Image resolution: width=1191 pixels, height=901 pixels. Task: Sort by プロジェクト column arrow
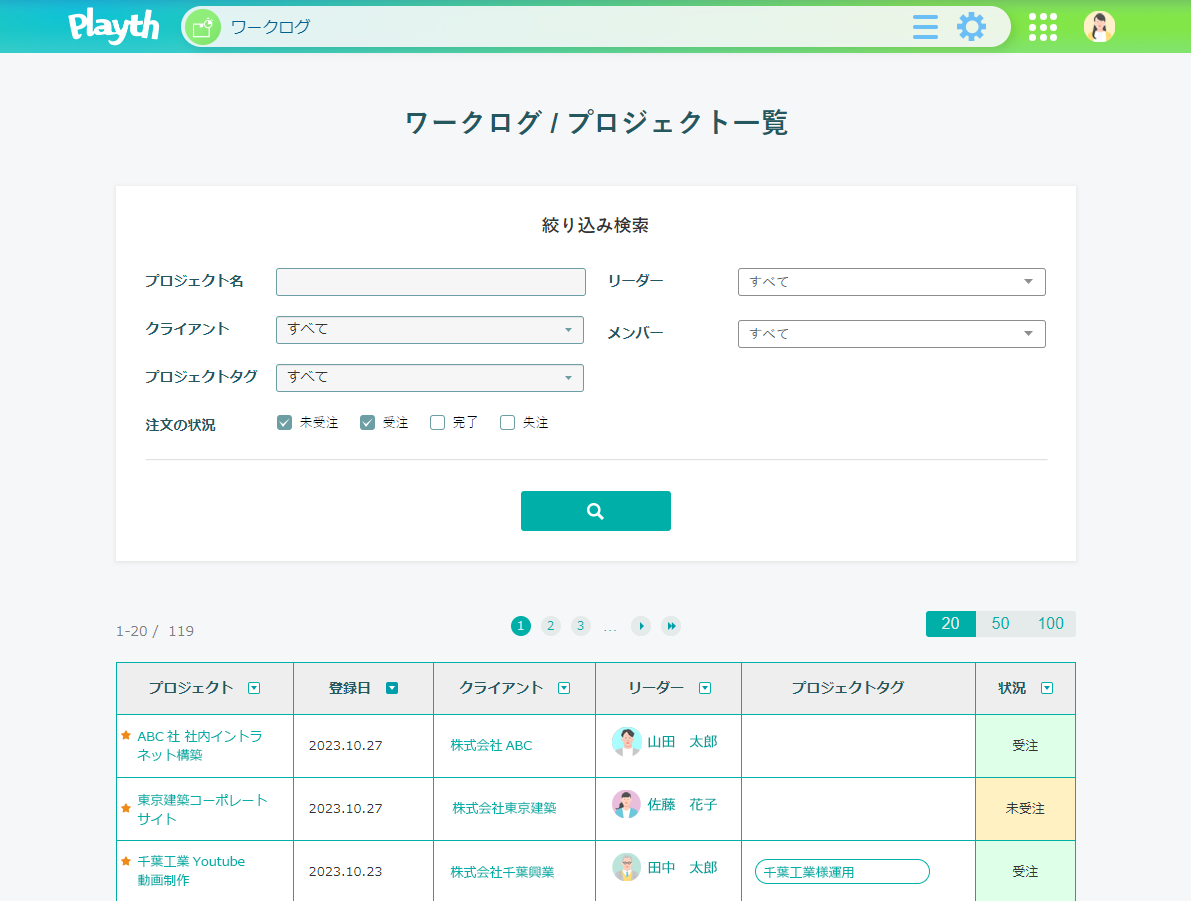tap(254, 688)
